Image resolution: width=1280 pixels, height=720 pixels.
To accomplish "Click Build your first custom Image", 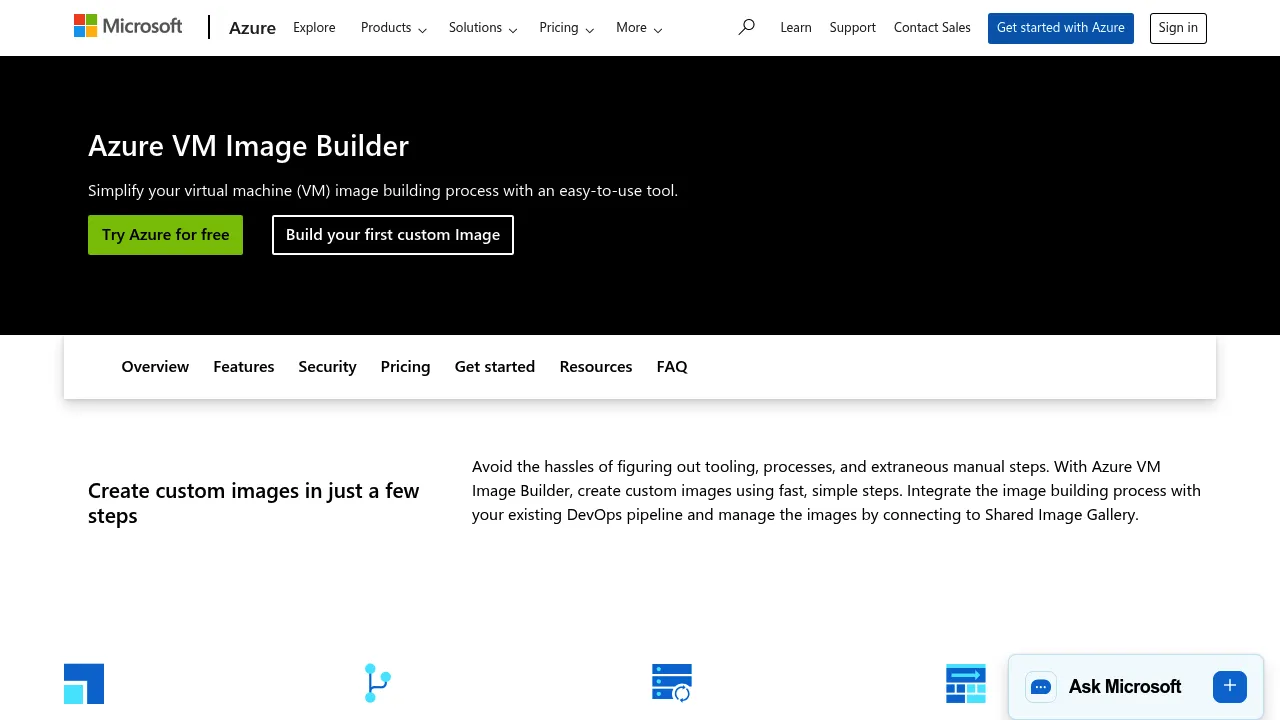I will point(393,235).
